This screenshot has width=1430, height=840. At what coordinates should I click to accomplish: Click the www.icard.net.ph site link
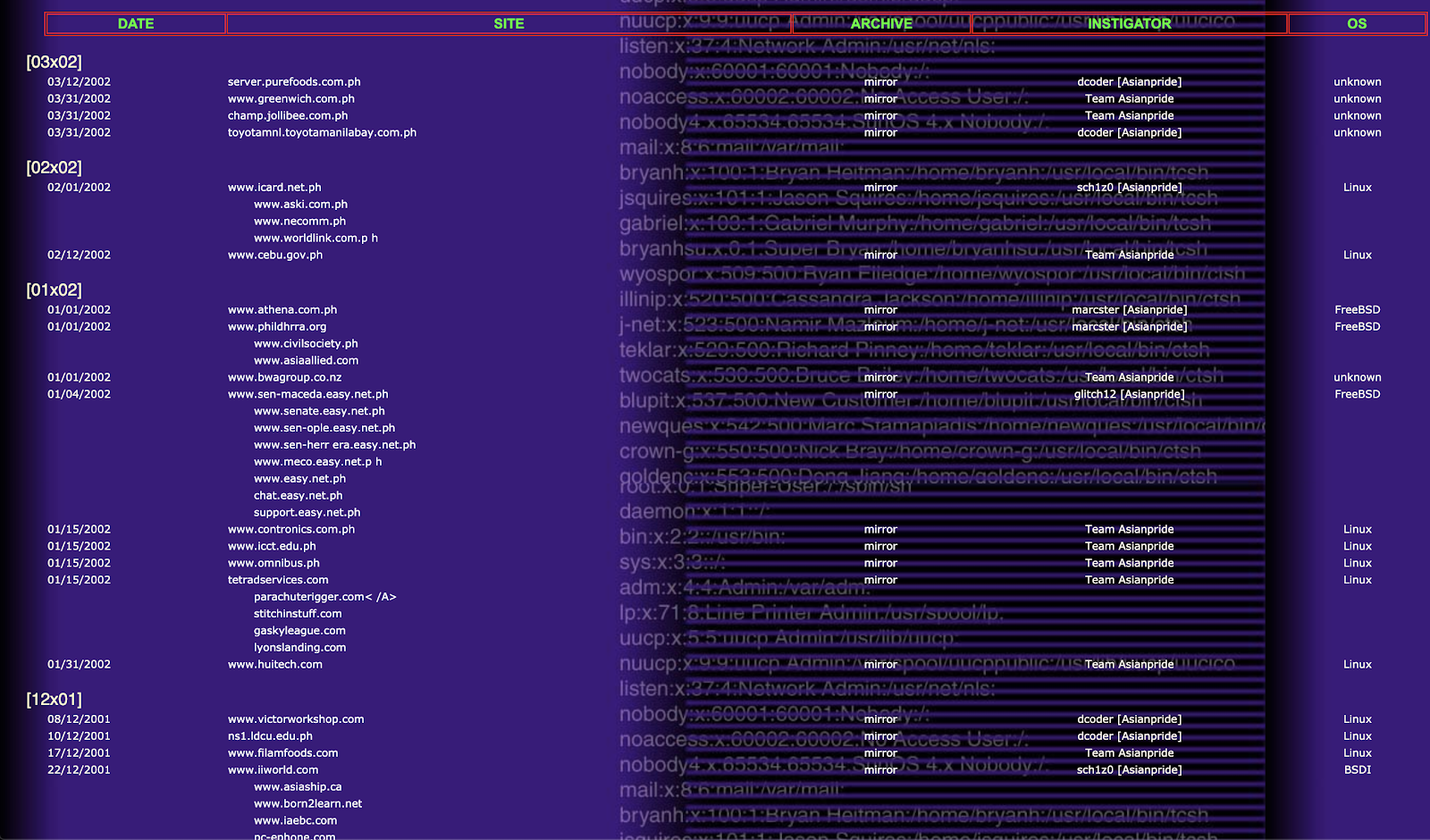tap(274, 188)
